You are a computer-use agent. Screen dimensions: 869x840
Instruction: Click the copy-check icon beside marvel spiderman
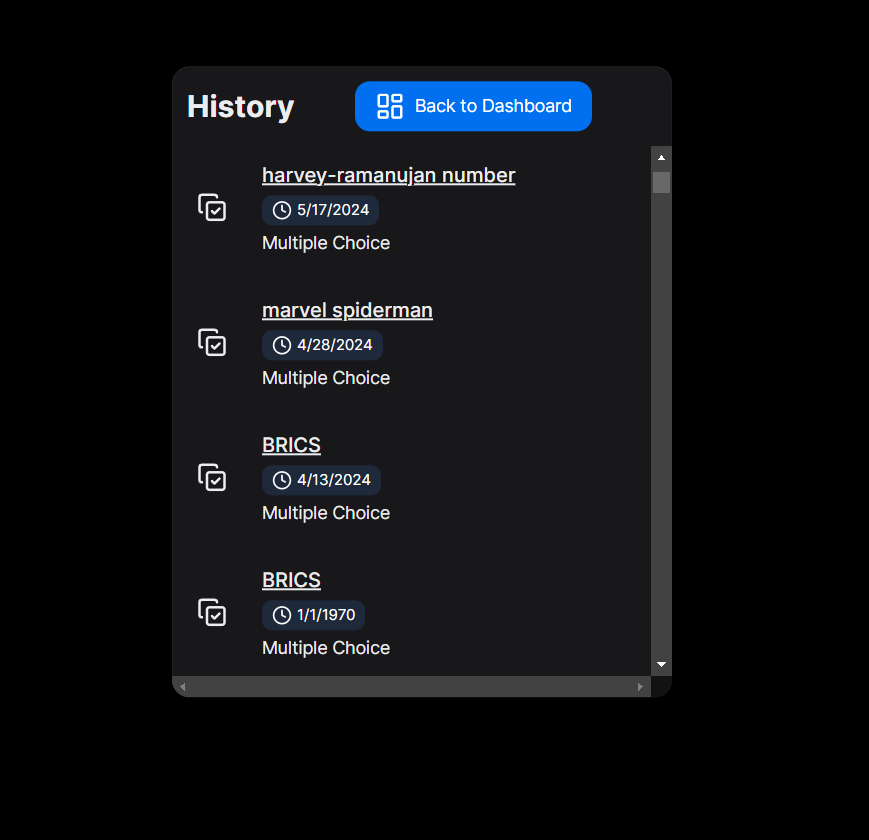coord(212,342)
